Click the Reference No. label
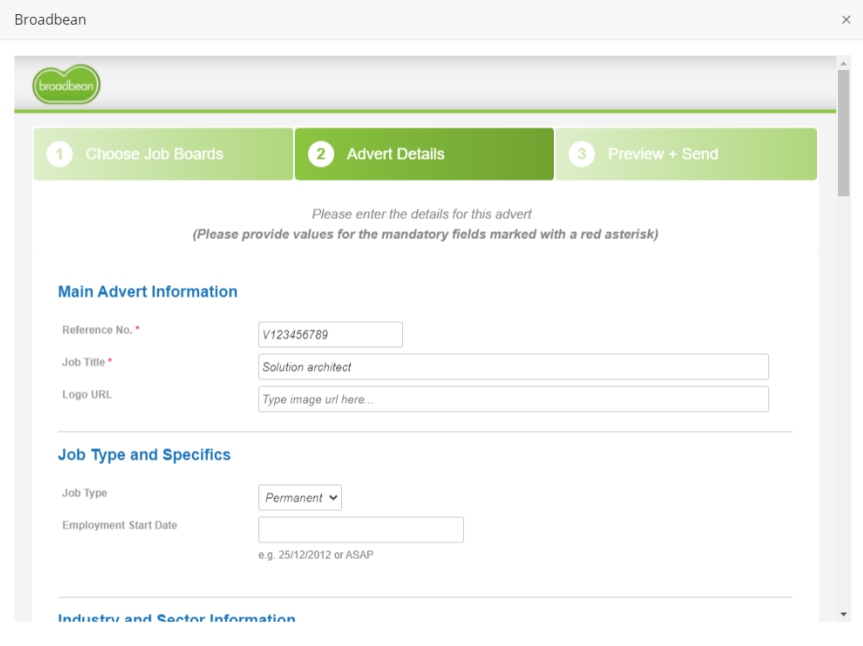 click(x=97, y=330)
